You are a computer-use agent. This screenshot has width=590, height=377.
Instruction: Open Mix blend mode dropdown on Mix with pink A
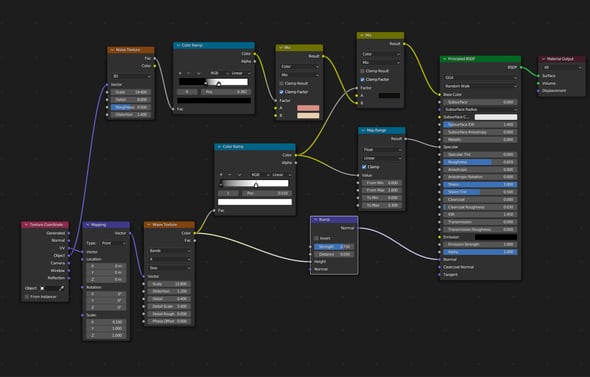[300, 75]
